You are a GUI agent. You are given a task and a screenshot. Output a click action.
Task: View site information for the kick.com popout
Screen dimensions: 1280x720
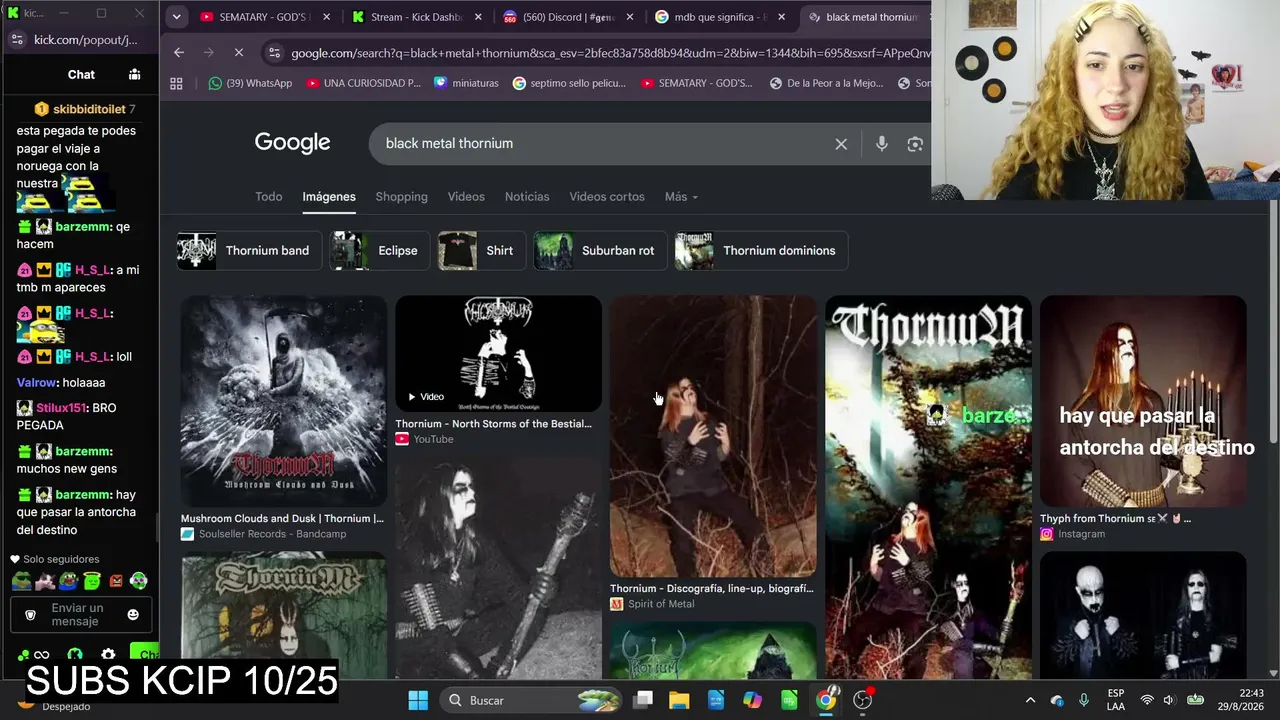click(17, 39)
